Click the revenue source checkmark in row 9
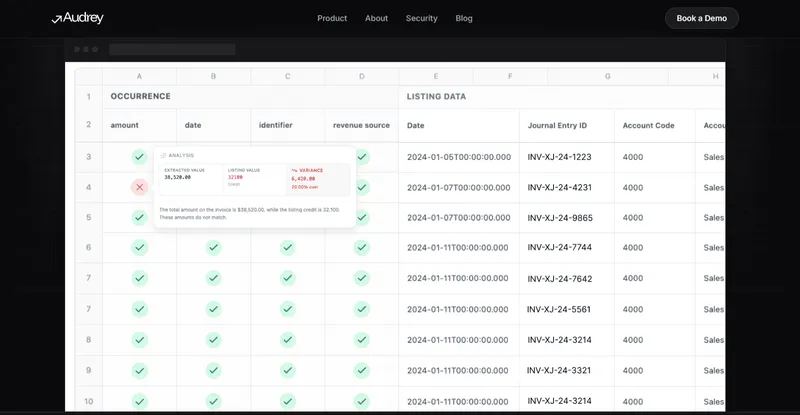The width and height of the screenshot is (800, 415). coord(362,371)
